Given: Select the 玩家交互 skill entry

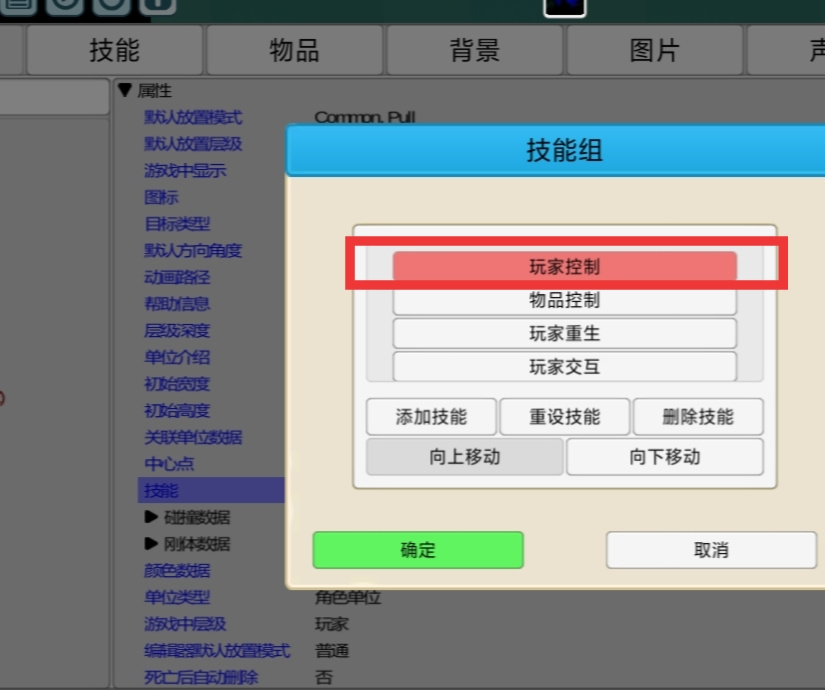Looking at the screenshot, I should point(565,366).
